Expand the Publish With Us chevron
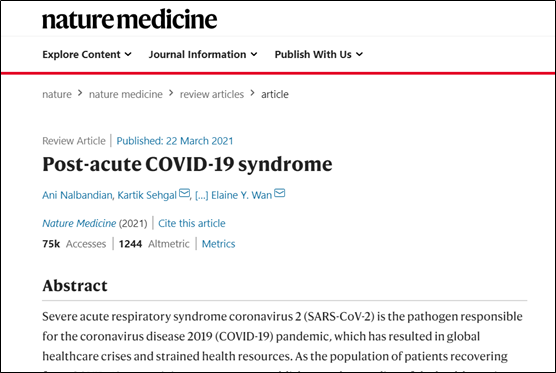 pos(359,54)
